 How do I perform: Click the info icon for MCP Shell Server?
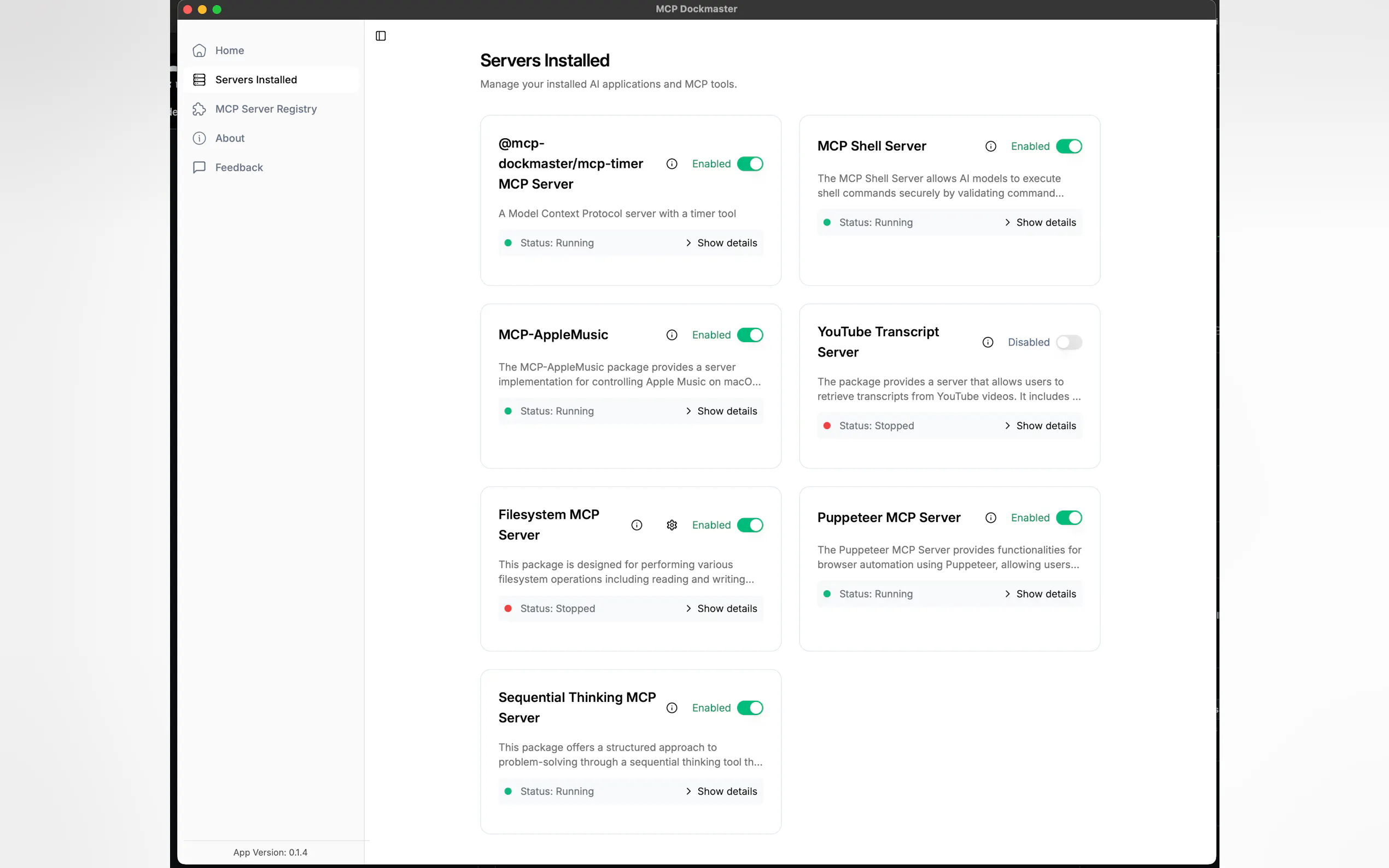[x=990, y=146]
